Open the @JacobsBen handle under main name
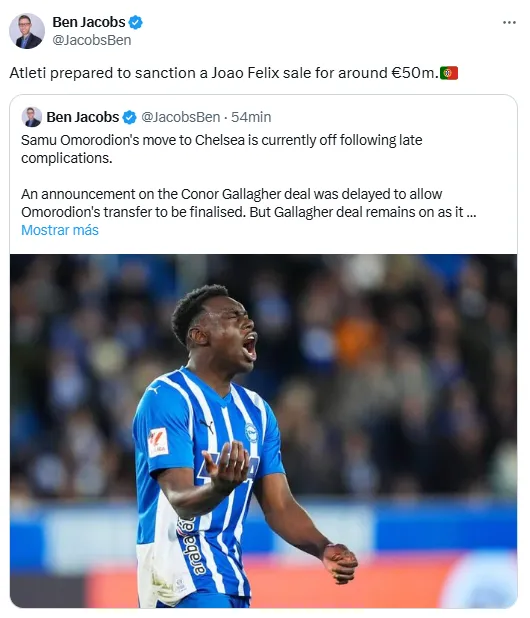This screenshot has width=530, height=618. [x=91, y=40]
